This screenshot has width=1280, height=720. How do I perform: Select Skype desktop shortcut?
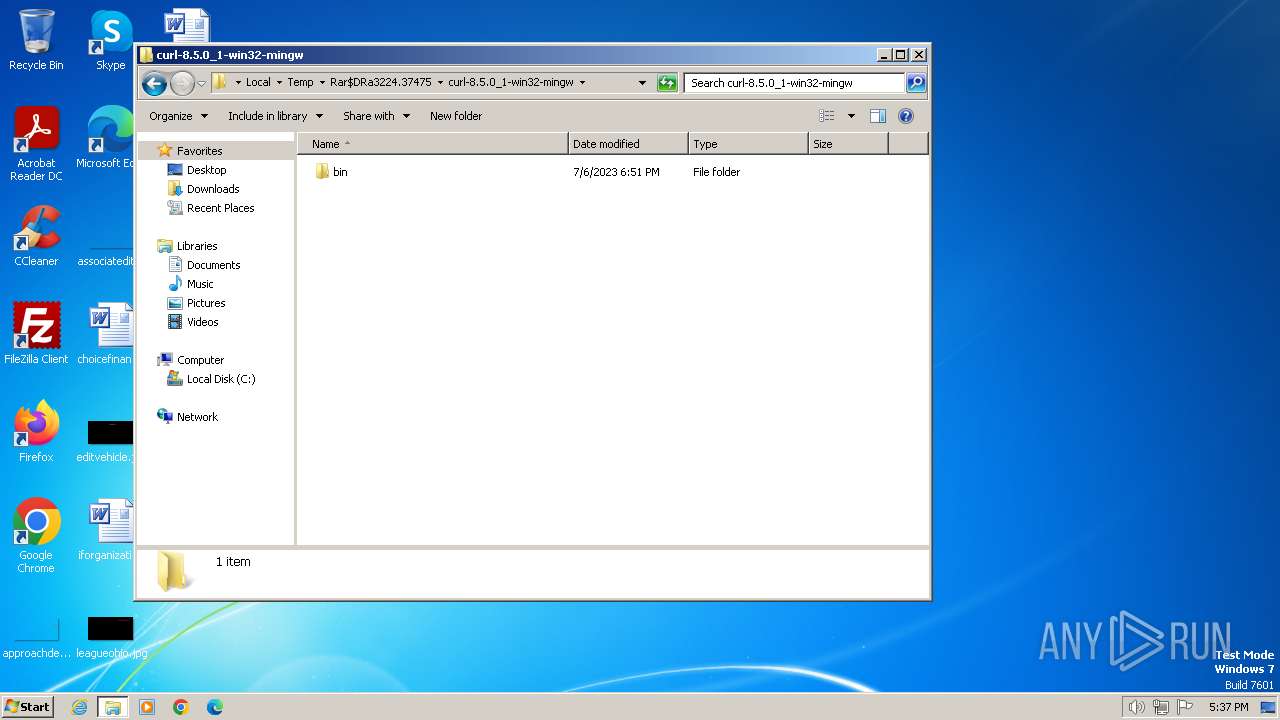click(110, 40)
